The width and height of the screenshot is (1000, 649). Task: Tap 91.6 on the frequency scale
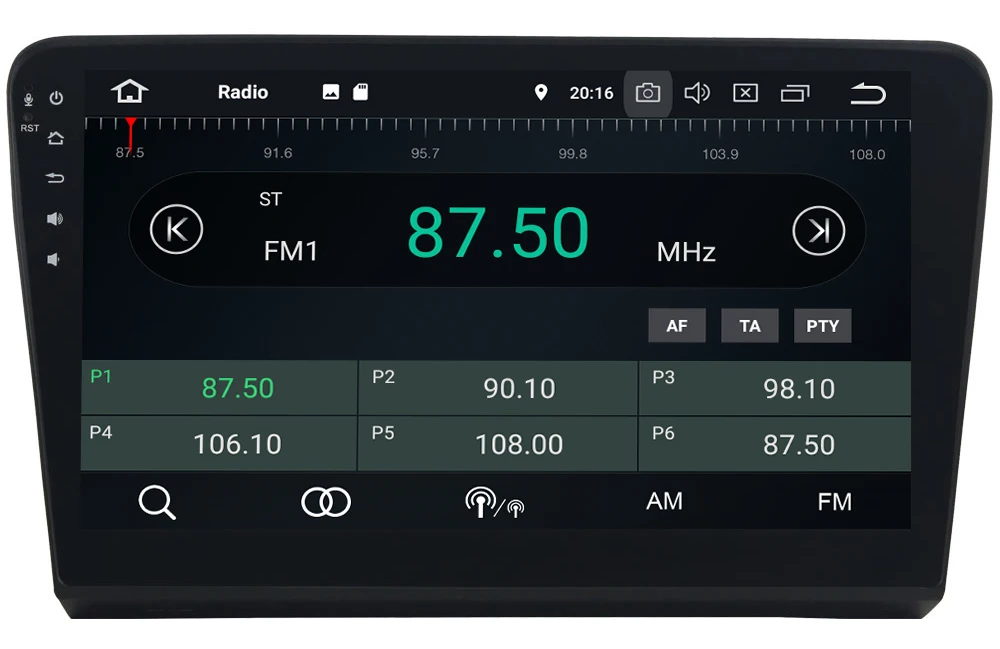[278, 153]
